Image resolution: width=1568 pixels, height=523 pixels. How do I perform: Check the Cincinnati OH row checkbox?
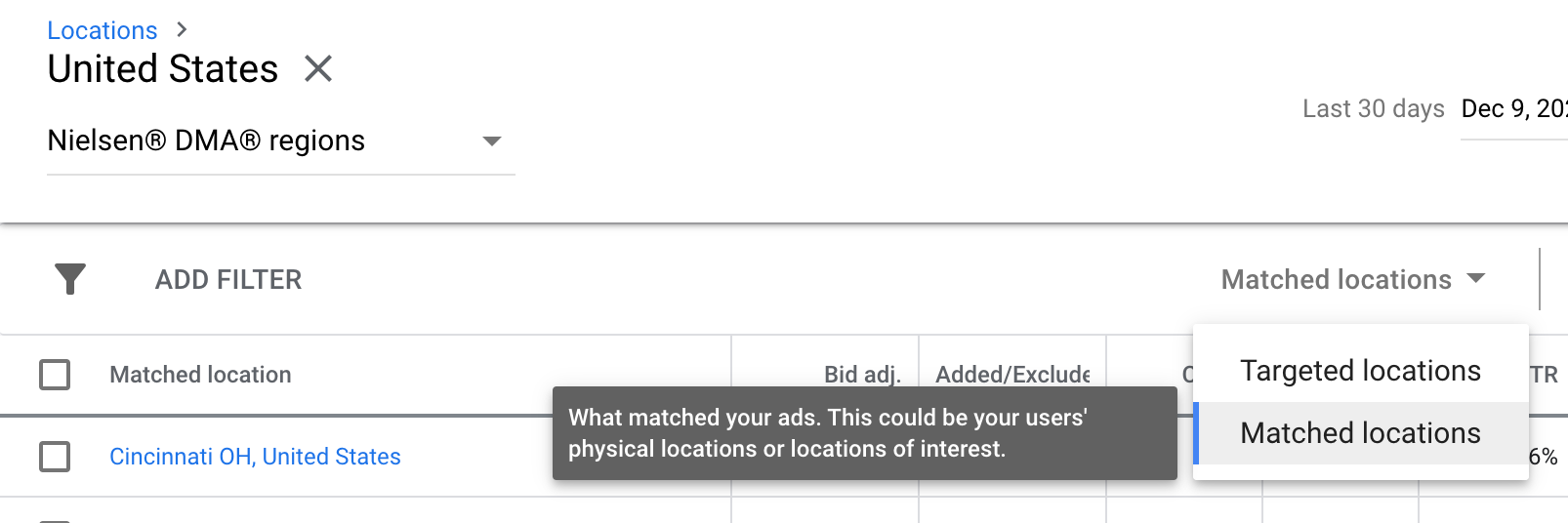[x=55, y=457]
